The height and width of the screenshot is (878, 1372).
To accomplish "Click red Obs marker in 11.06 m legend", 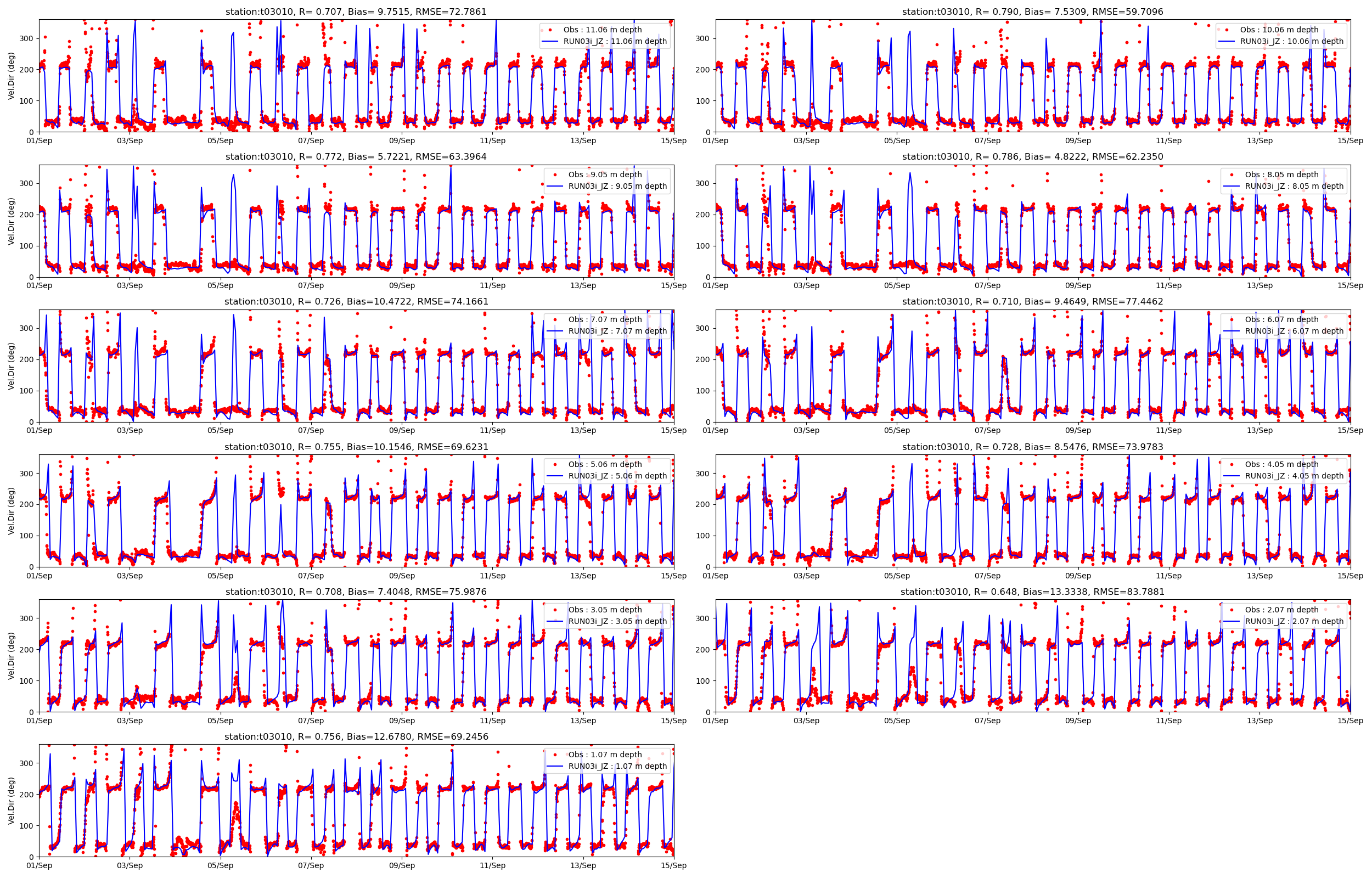I will point(550,30).
